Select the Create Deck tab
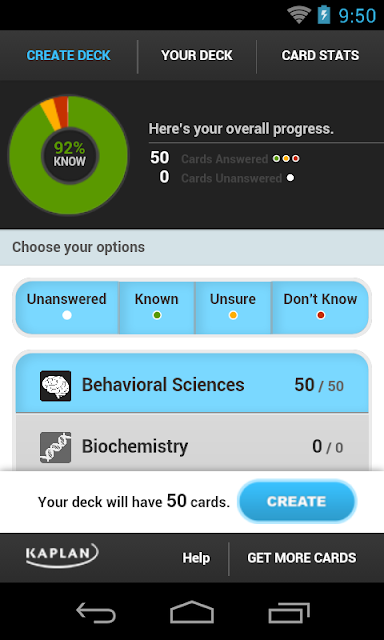Screen dimensions: 384x640 coord(69,56)
